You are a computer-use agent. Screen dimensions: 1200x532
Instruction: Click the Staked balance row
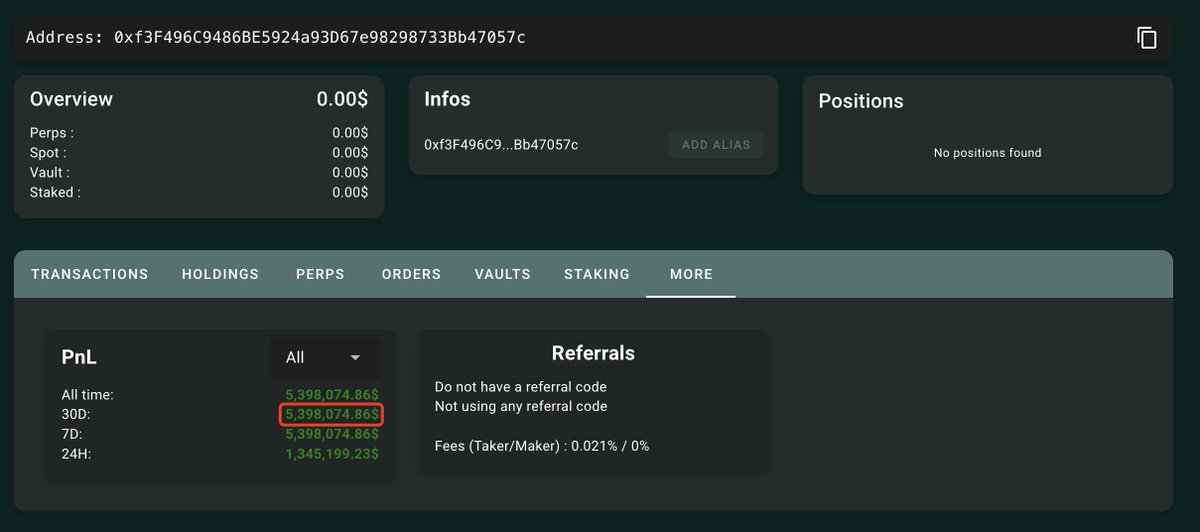coord(199,192)
